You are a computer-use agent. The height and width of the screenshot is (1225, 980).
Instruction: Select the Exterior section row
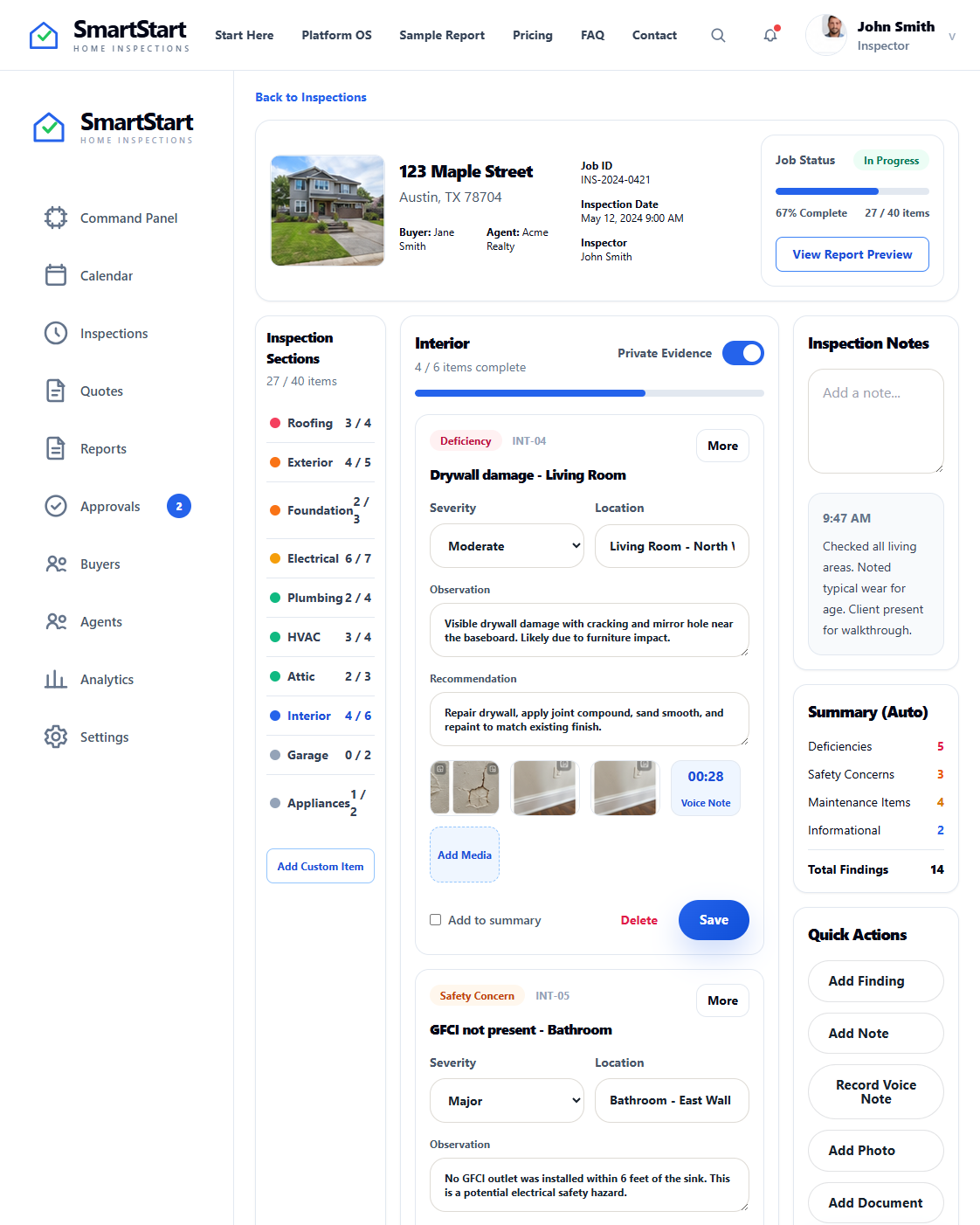[x=321, y=462]
